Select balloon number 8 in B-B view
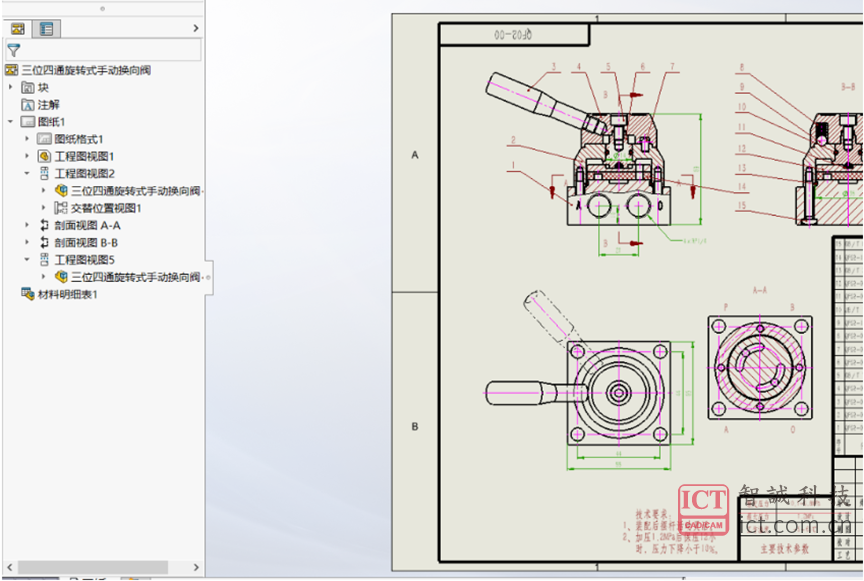Image resolution: width=864 pixels, height=581 pixels. click(x=742, y=67)
